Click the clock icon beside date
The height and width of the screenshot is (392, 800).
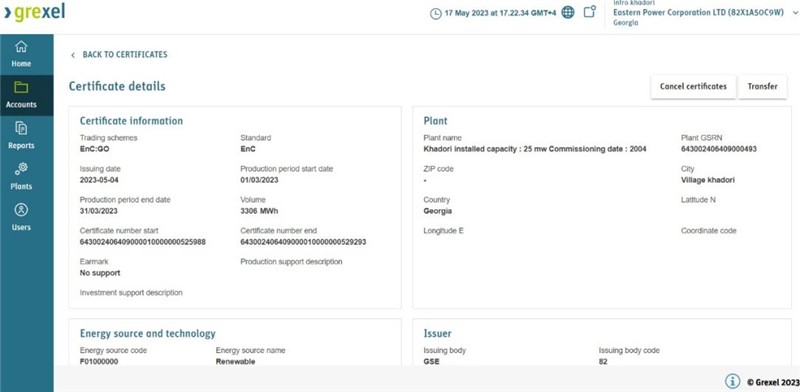tap(436, 14)
